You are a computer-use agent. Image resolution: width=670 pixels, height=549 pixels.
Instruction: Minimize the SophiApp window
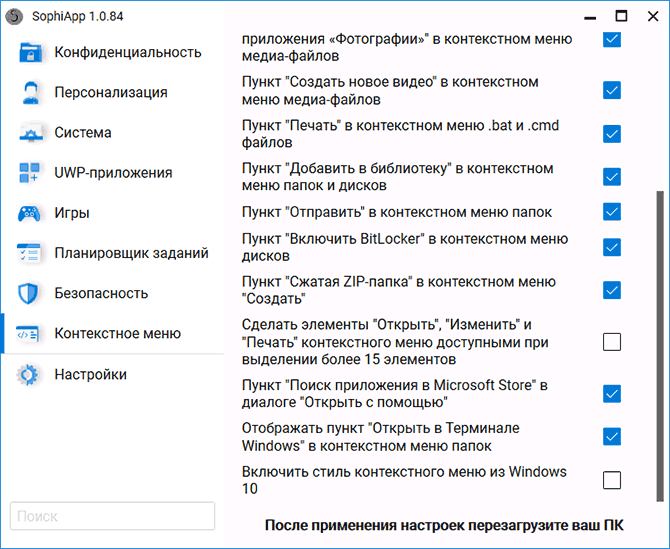pyautogui.click(x=590, y=17)
